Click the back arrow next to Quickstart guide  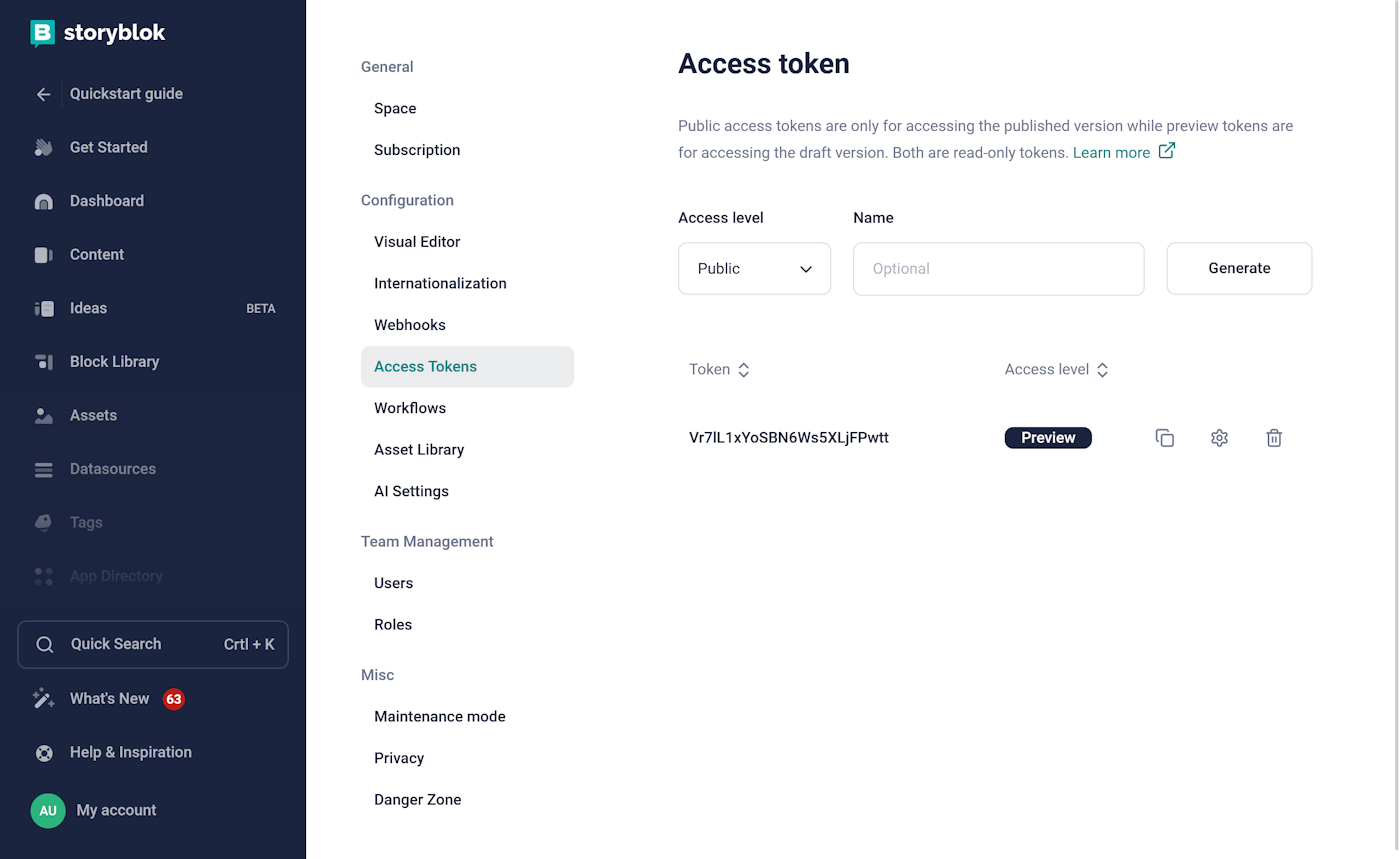pos(43,93)
